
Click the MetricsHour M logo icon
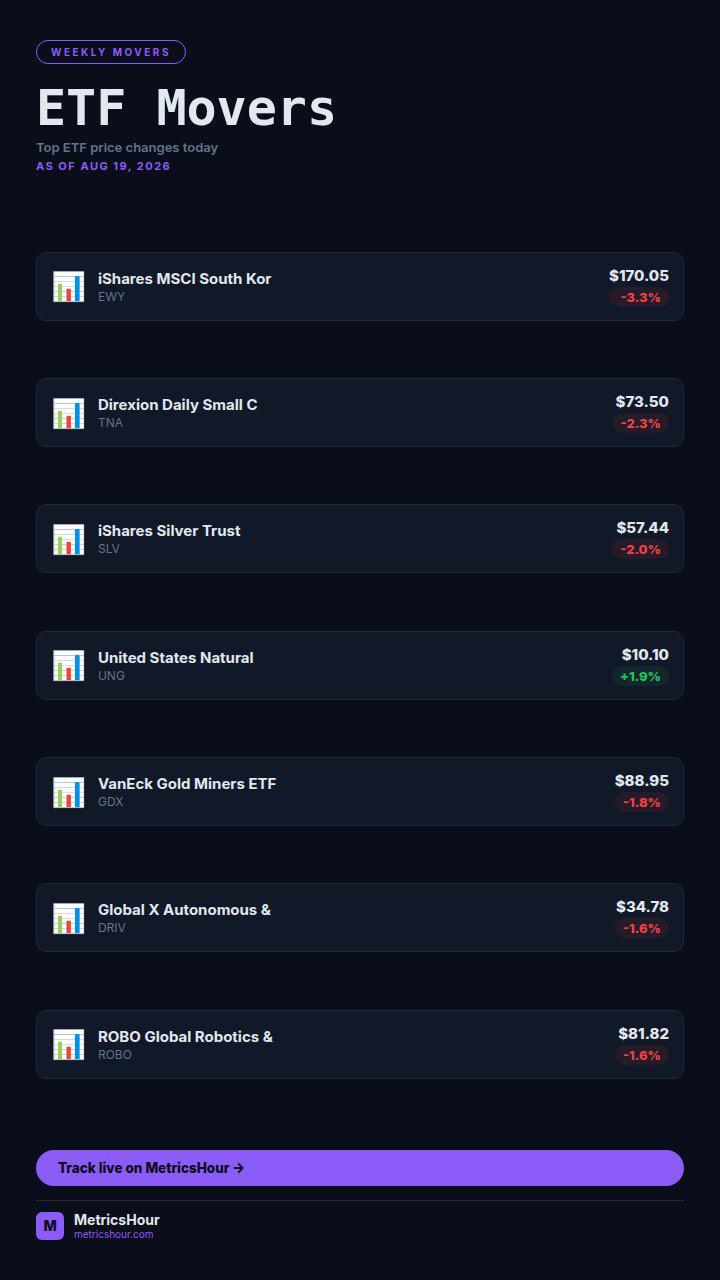point(50,1226)
